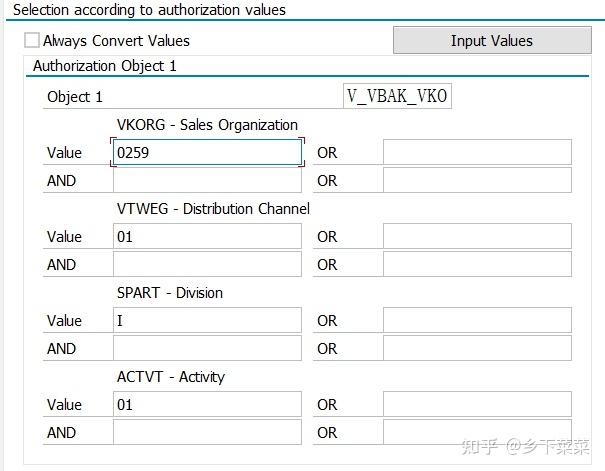The image size is (605, 471).
Task: Click the Division AND-row OR field
Action: [477, 349]
